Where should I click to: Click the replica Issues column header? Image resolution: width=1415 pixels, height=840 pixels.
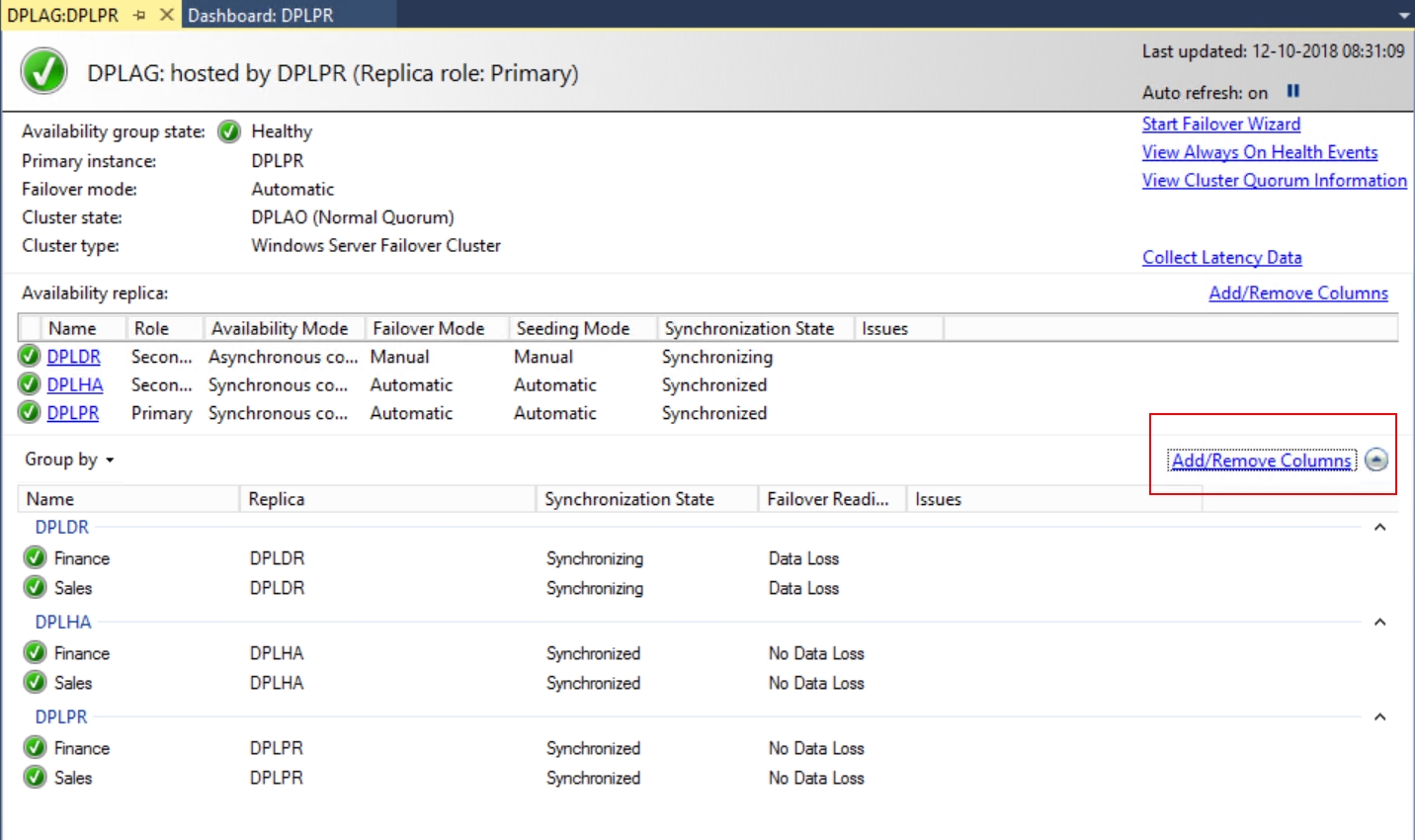[x=898, y=328]
